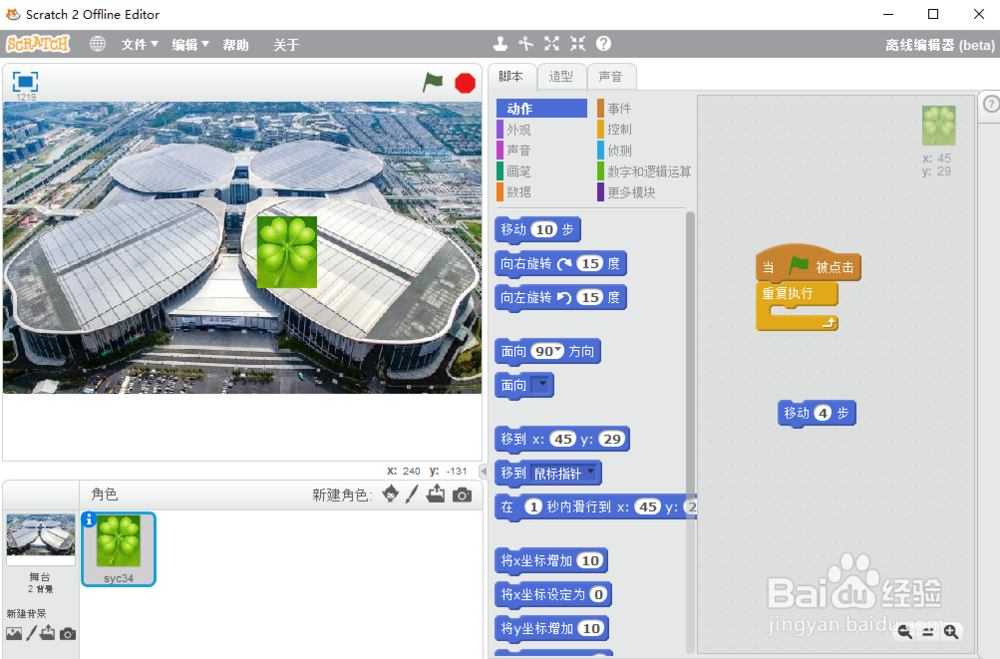1000x659 pixels.
Task: Paint a new backdrop
Action: [x=31, y=633]
